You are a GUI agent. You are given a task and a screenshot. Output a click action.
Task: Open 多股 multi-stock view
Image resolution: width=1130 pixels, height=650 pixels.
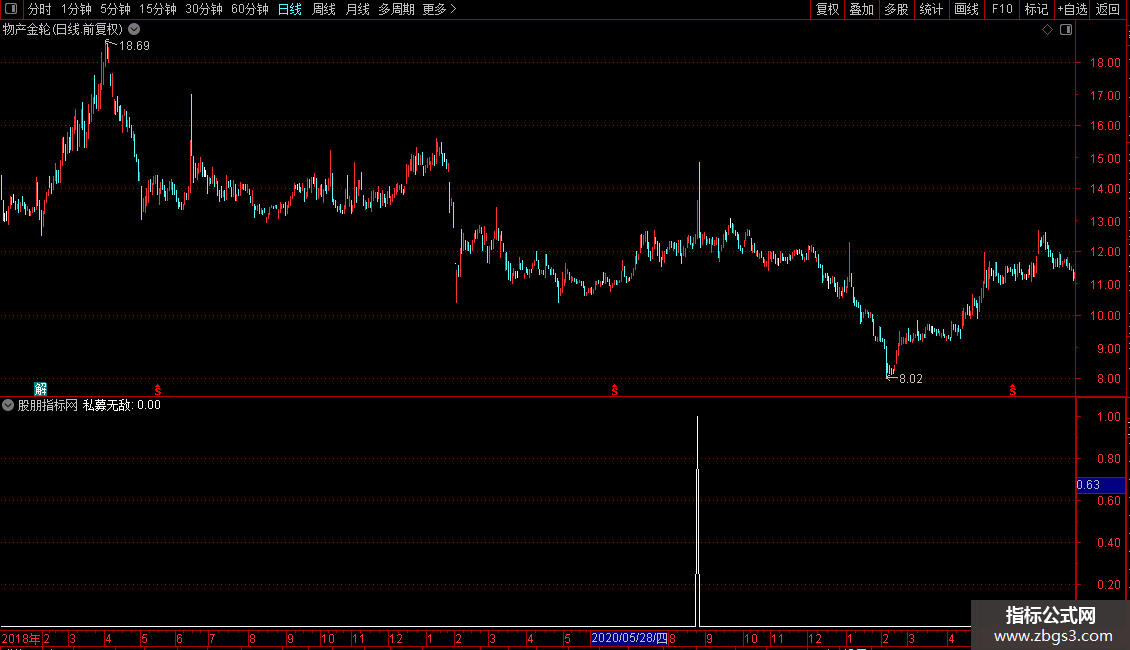click(x=896, y=9)
